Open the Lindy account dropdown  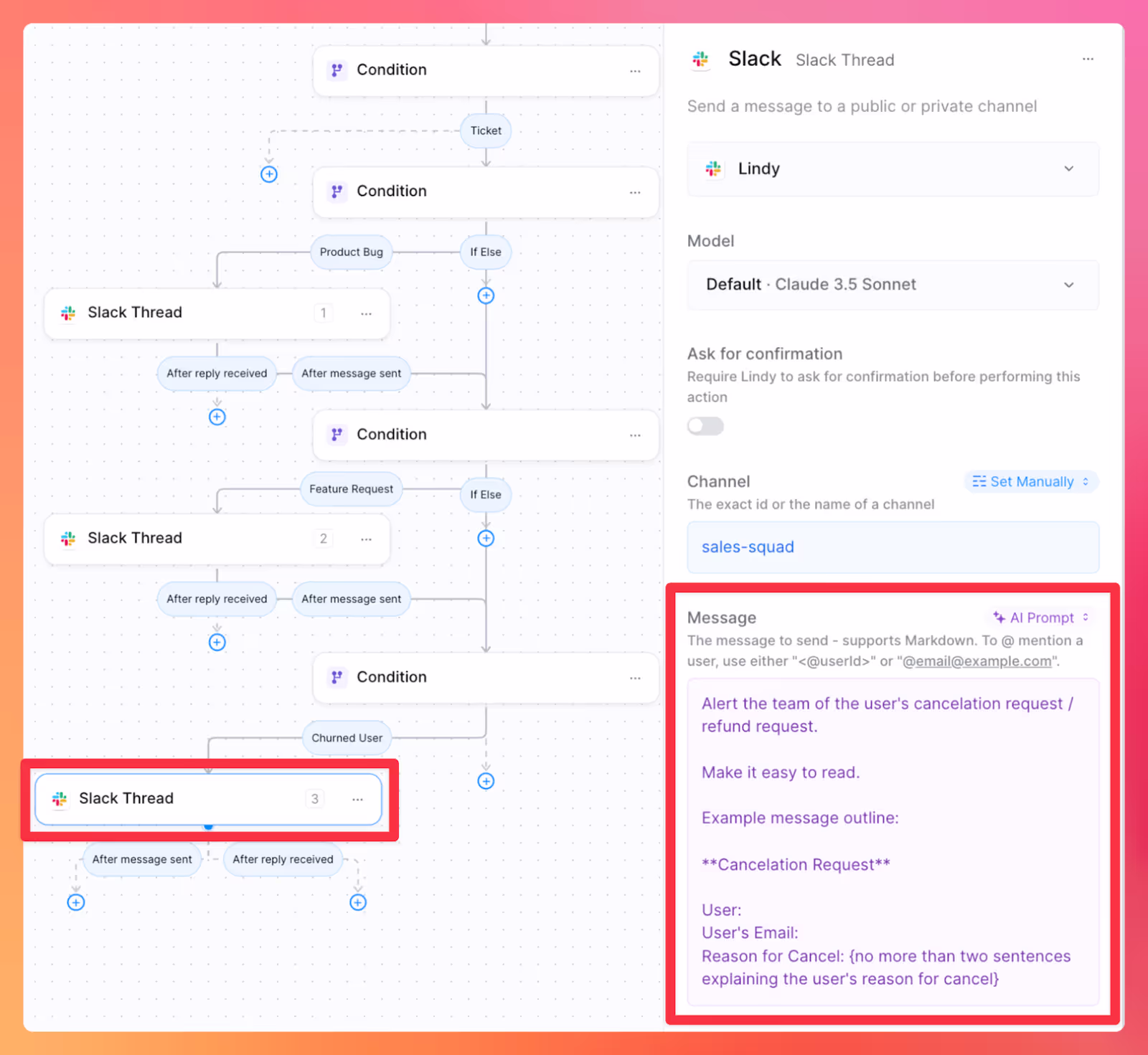[893, 169]
